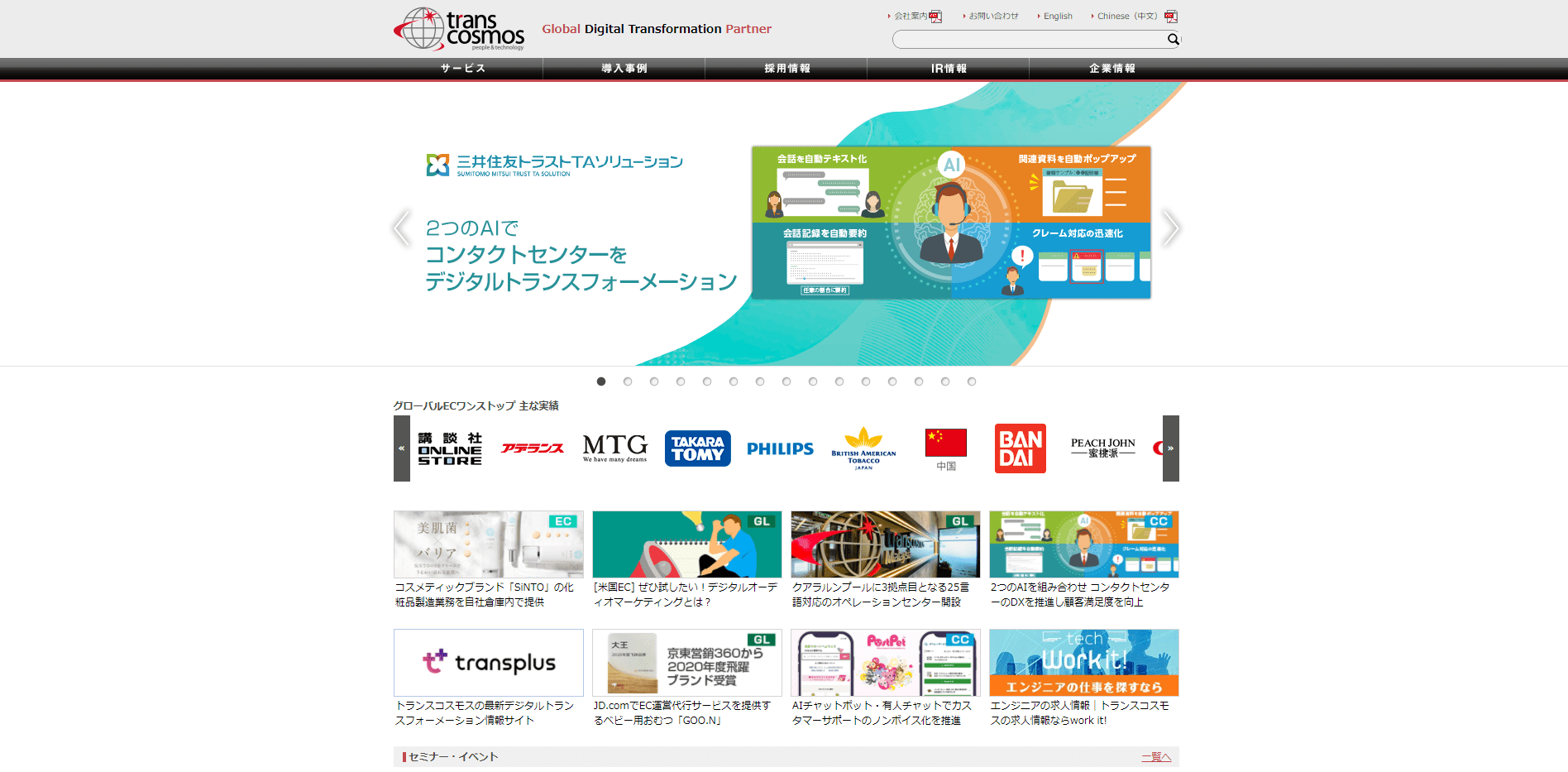1568x772 pixels.
Task: Select the last carousel slide dot
Action: [x=972, y=381]
